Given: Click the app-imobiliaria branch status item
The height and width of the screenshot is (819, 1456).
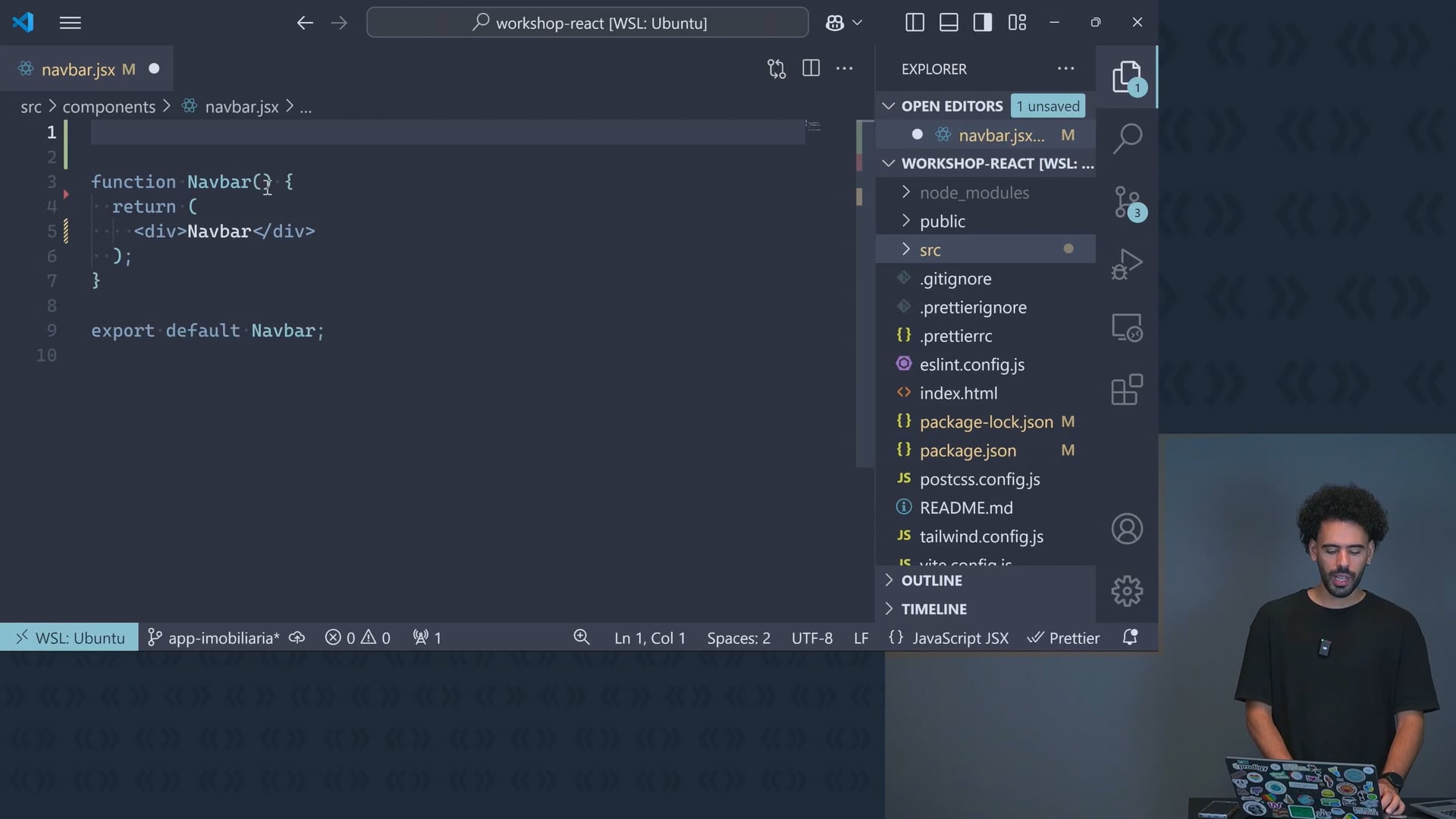Looking at the screenshot, I should point(215,638).
